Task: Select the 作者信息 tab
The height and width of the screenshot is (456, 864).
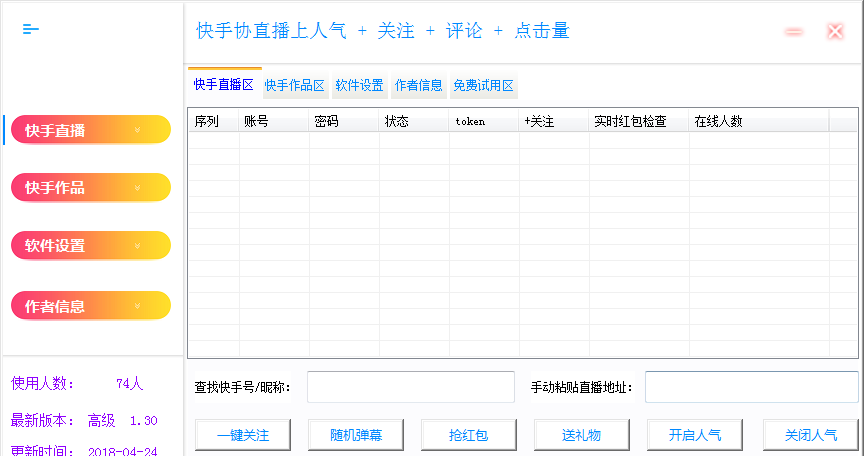Action: pos(418,86)
